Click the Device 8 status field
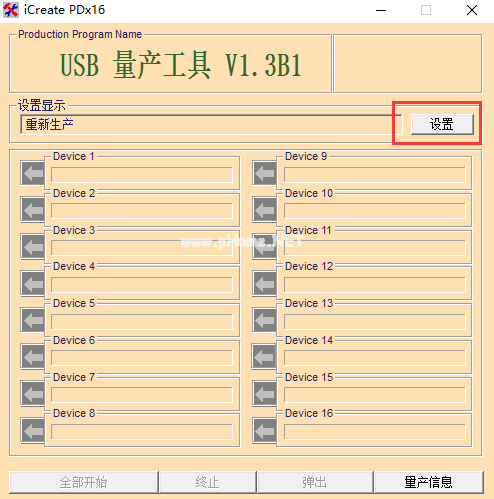 pos(142,432)
